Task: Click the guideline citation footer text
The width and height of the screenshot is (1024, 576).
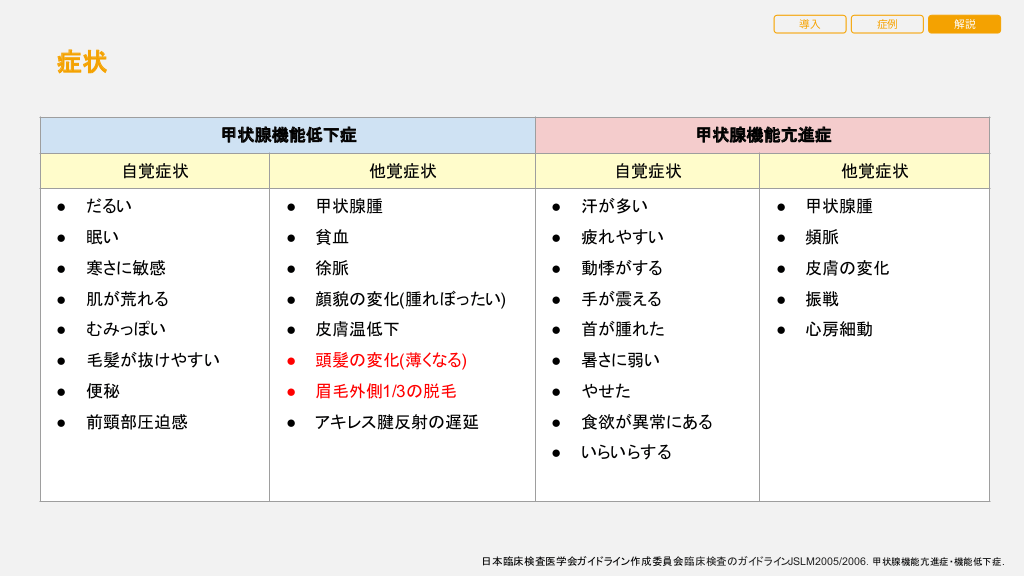Action: 742,562
